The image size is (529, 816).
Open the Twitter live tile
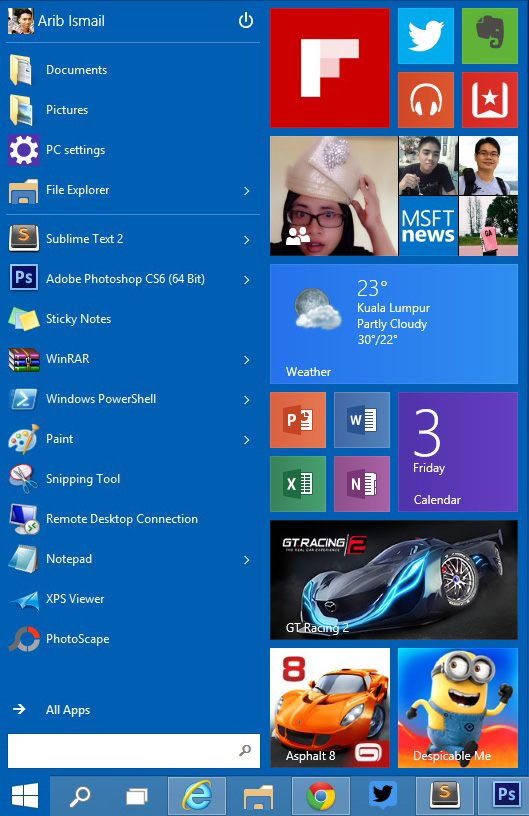(x=425, y=36)
